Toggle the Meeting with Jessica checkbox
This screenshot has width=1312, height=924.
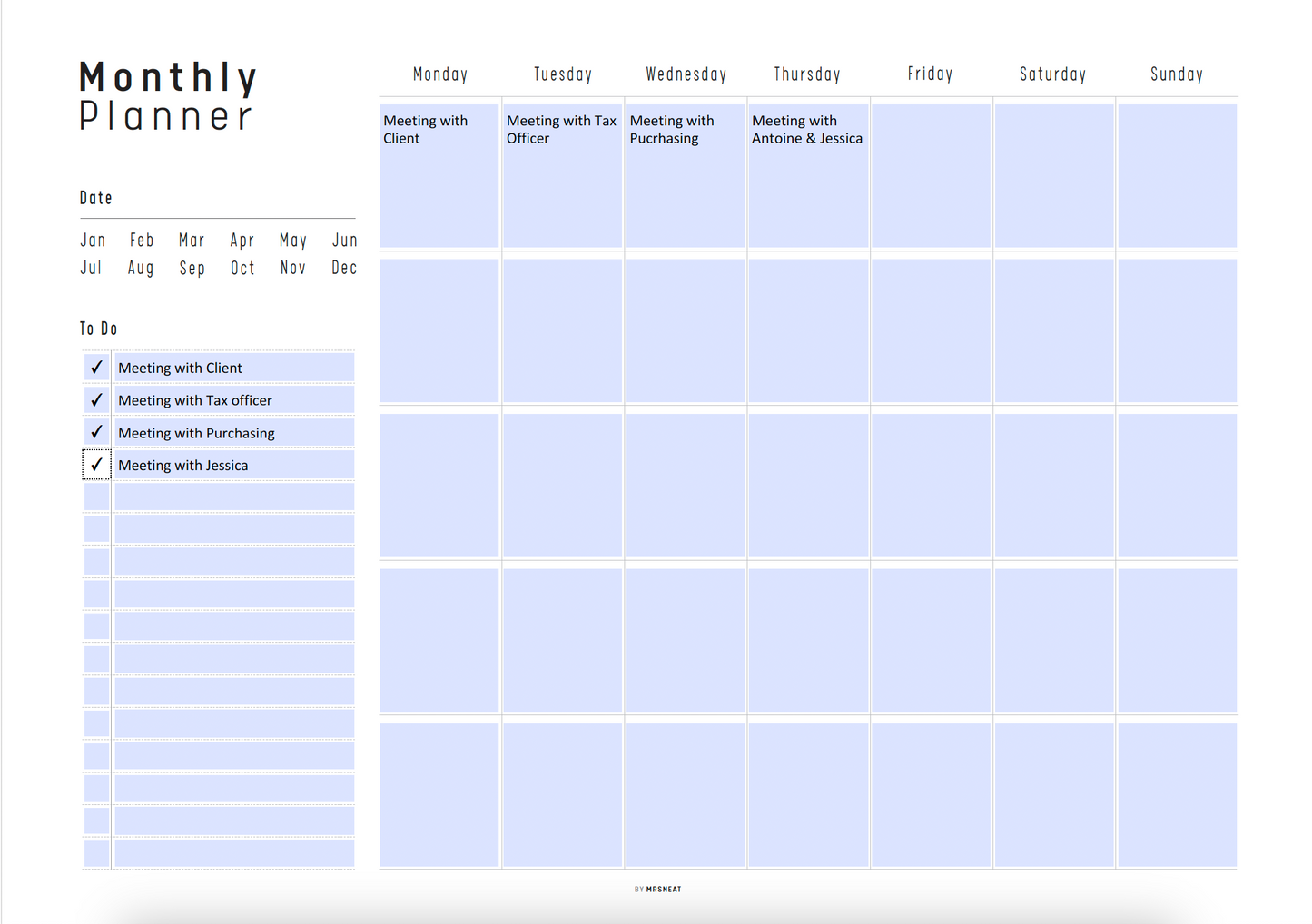96,465
